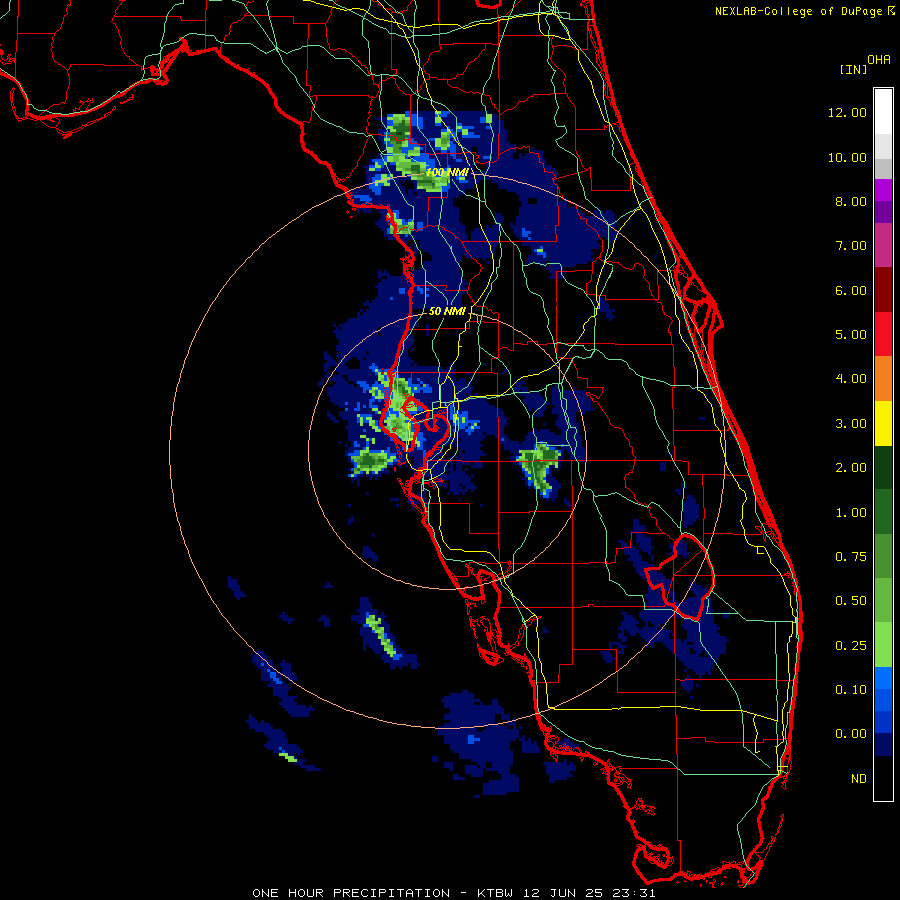Select the bright red legend swatch
Viewport: 900px width, 900px height.
[883, 334]
